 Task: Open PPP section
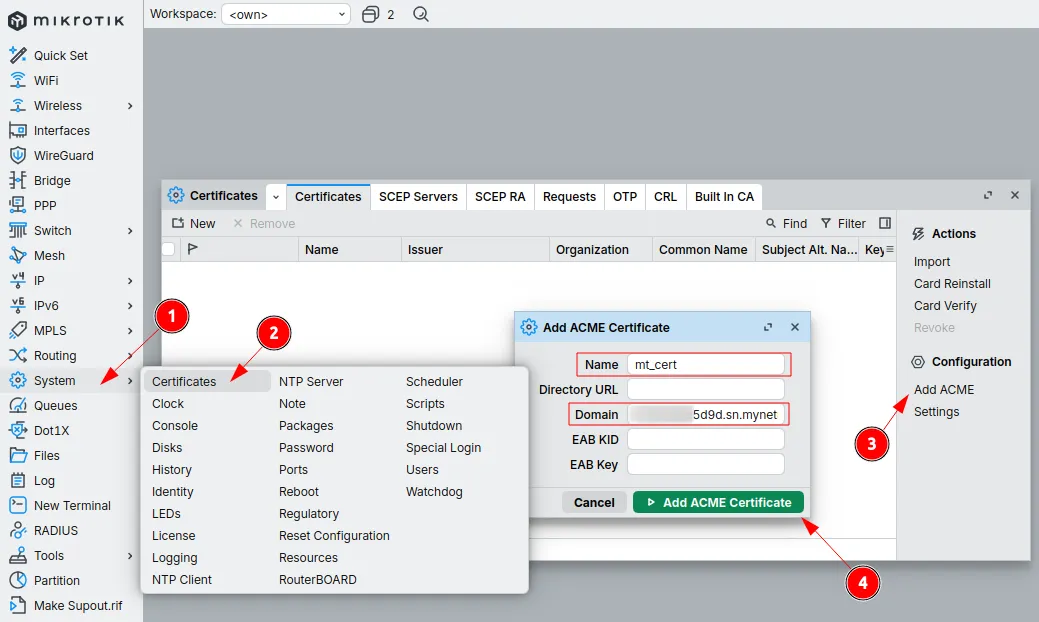(44, 206)
